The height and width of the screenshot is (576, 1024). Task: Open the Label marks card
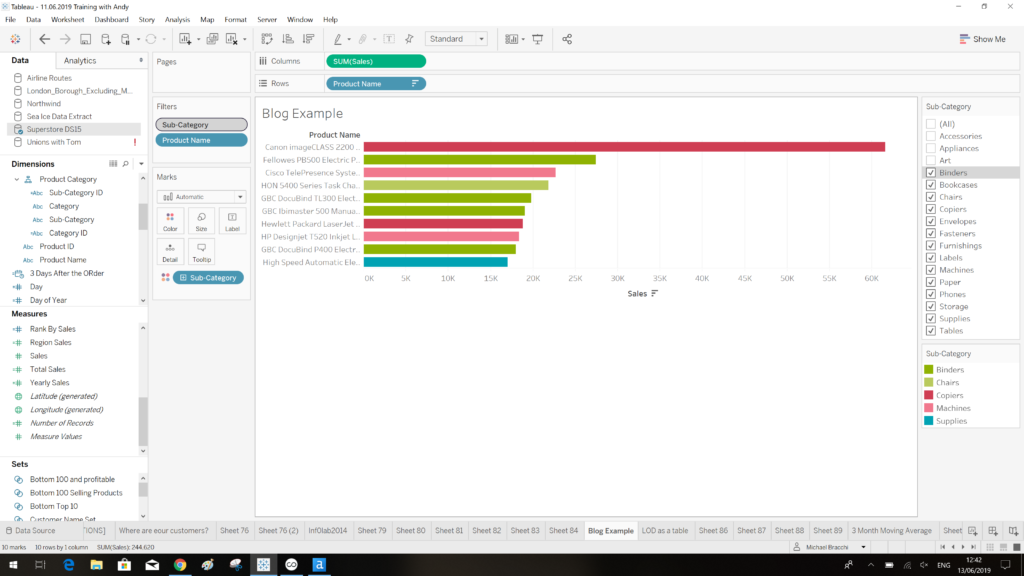pyautogui.click(x=232, y=221)
